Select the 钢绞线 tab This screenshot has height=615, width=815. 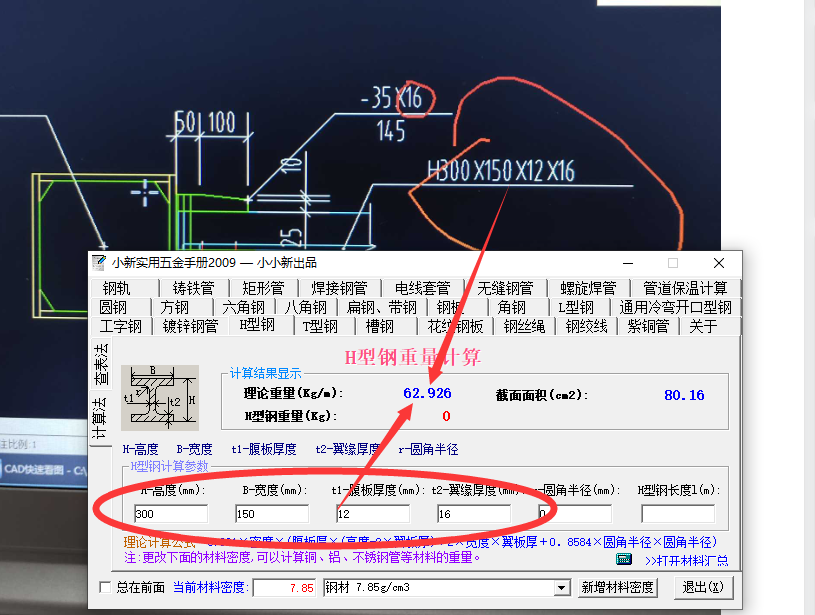pos(586,326)
